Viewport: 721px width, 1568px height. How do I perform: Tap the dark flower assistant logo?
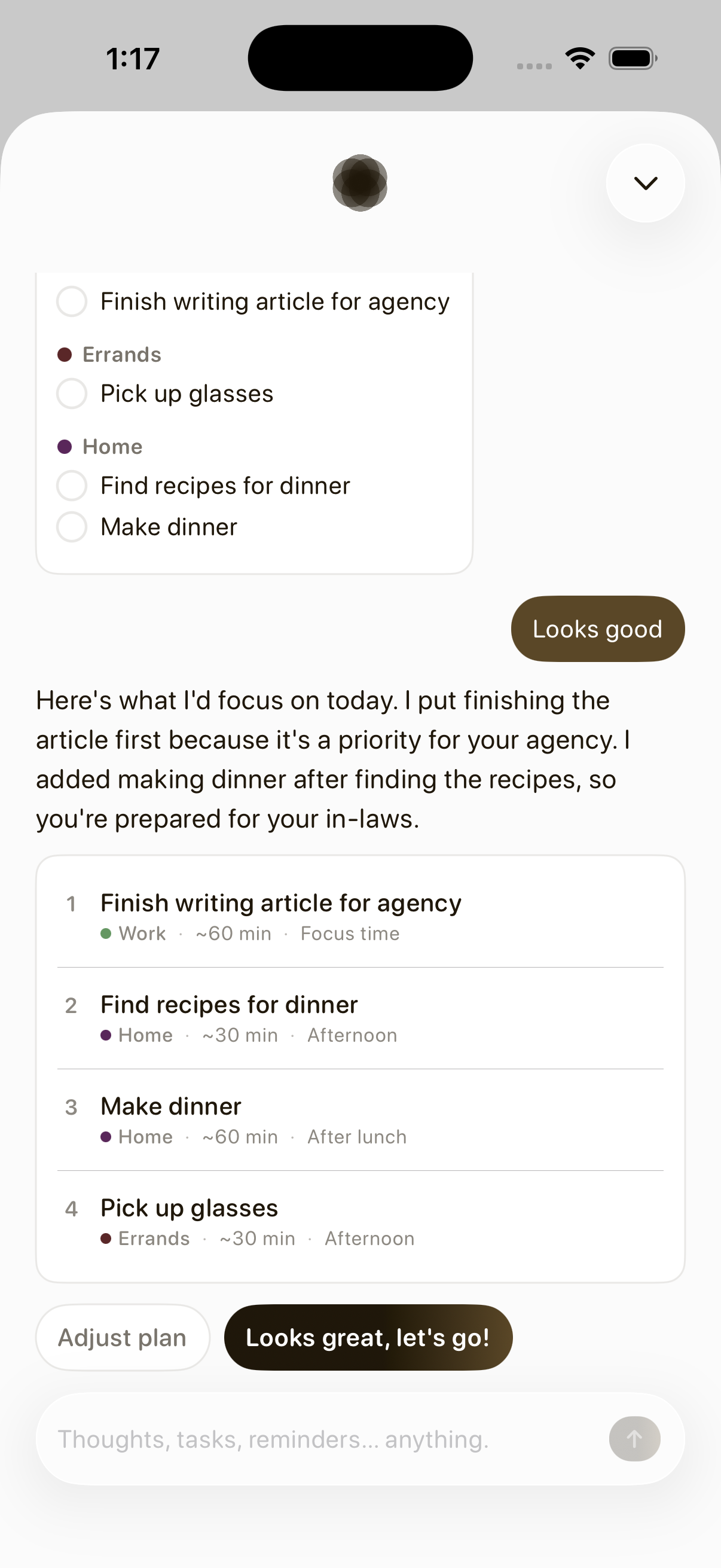(359, 182)
